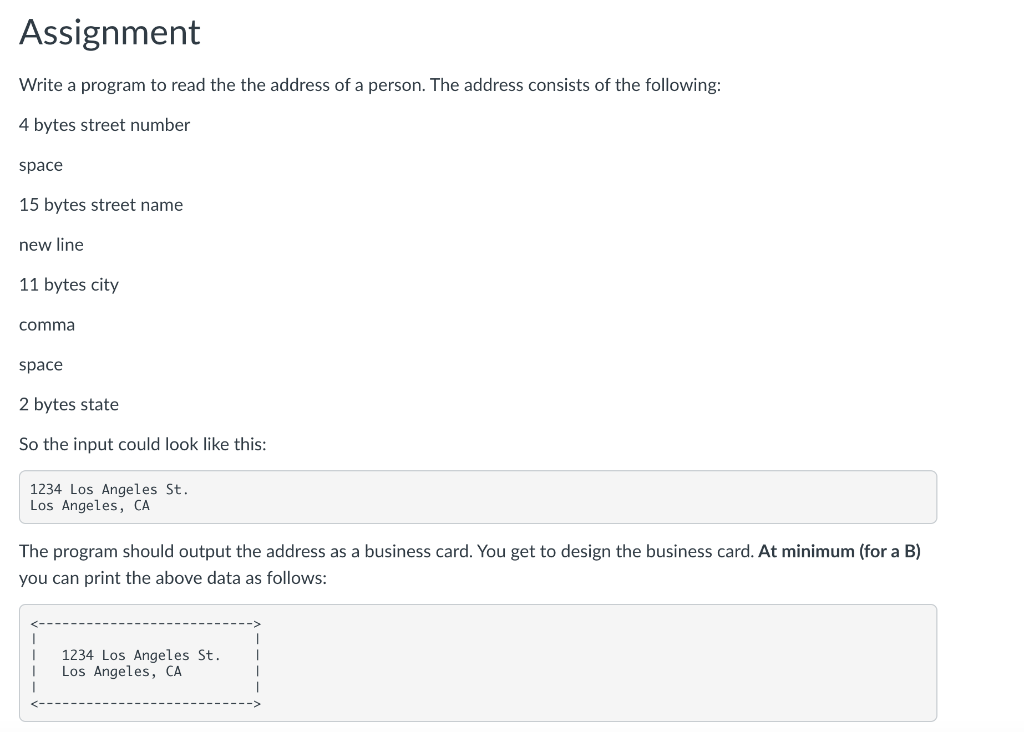Viewport: 1024px width, 732px height.
Task: Click 'Los Angeles, CA' inside business card
Action: (x=122, y=672)
